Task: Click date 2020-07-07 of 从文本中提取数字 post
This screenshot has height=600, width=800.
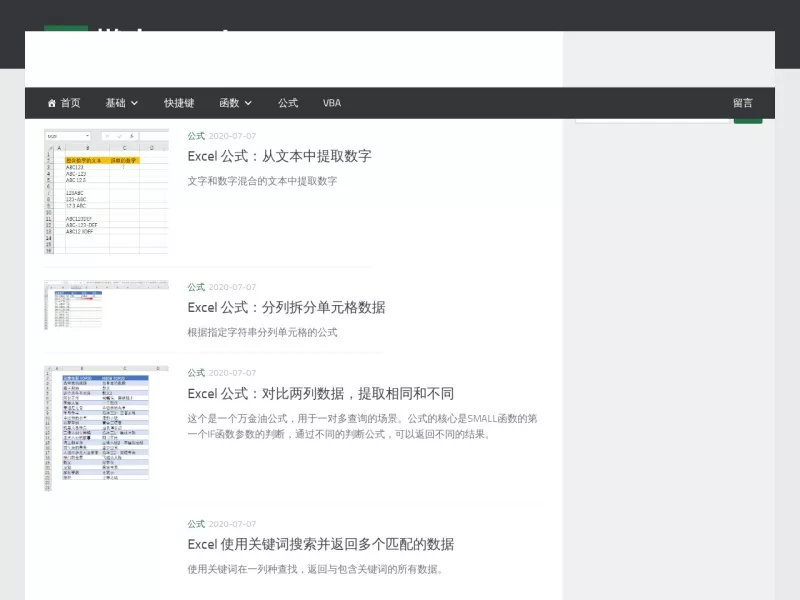Action: (232, 136)
